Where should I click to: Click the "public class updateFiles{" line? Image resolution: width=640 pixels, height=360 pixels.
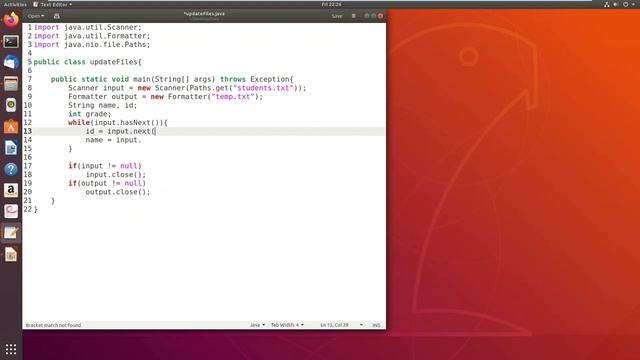tap(87, 62)
